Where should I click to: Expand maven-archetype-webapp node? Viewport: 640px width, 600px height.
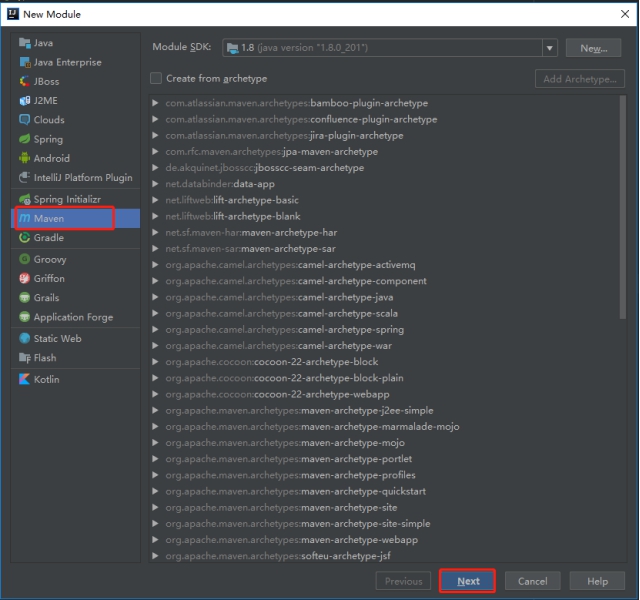155,540
